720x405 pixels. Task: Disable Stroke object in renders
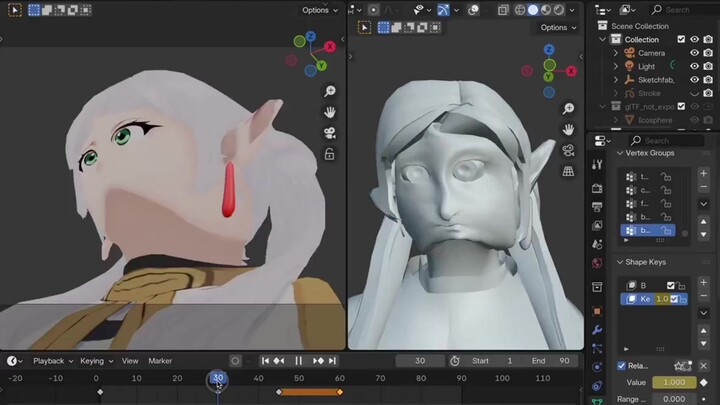tap(708, 93)
